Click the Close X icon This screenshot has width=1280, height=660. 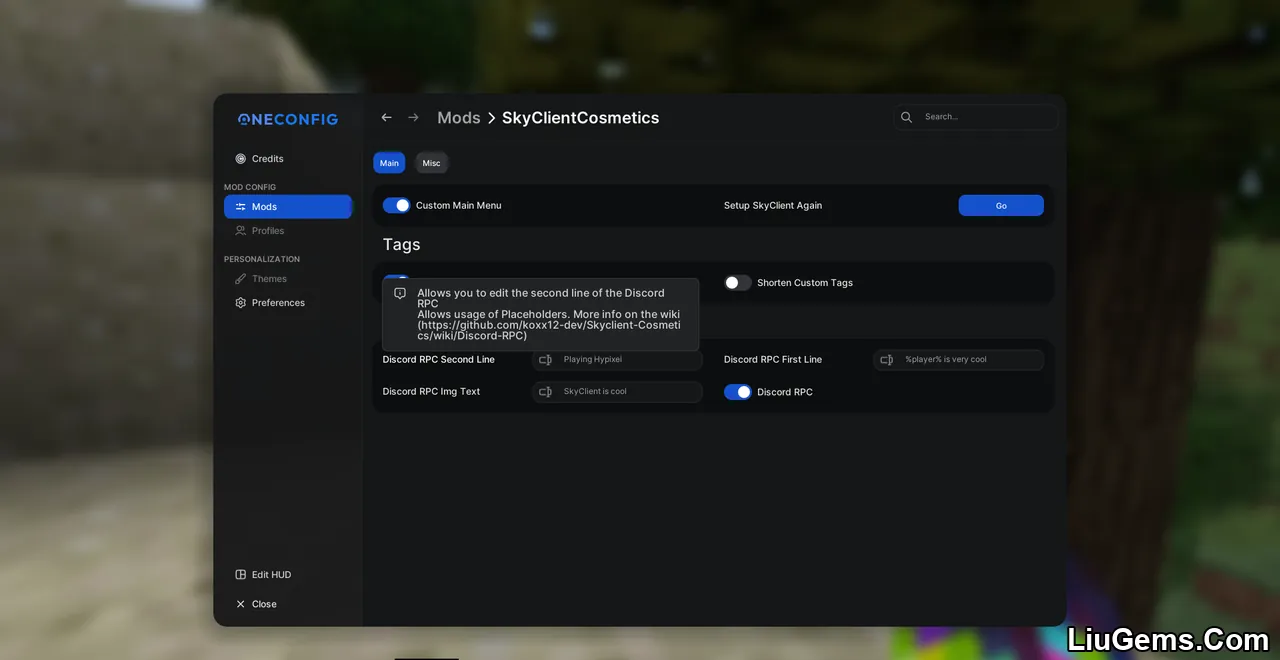pyautogui.click(x=240, y=604)
